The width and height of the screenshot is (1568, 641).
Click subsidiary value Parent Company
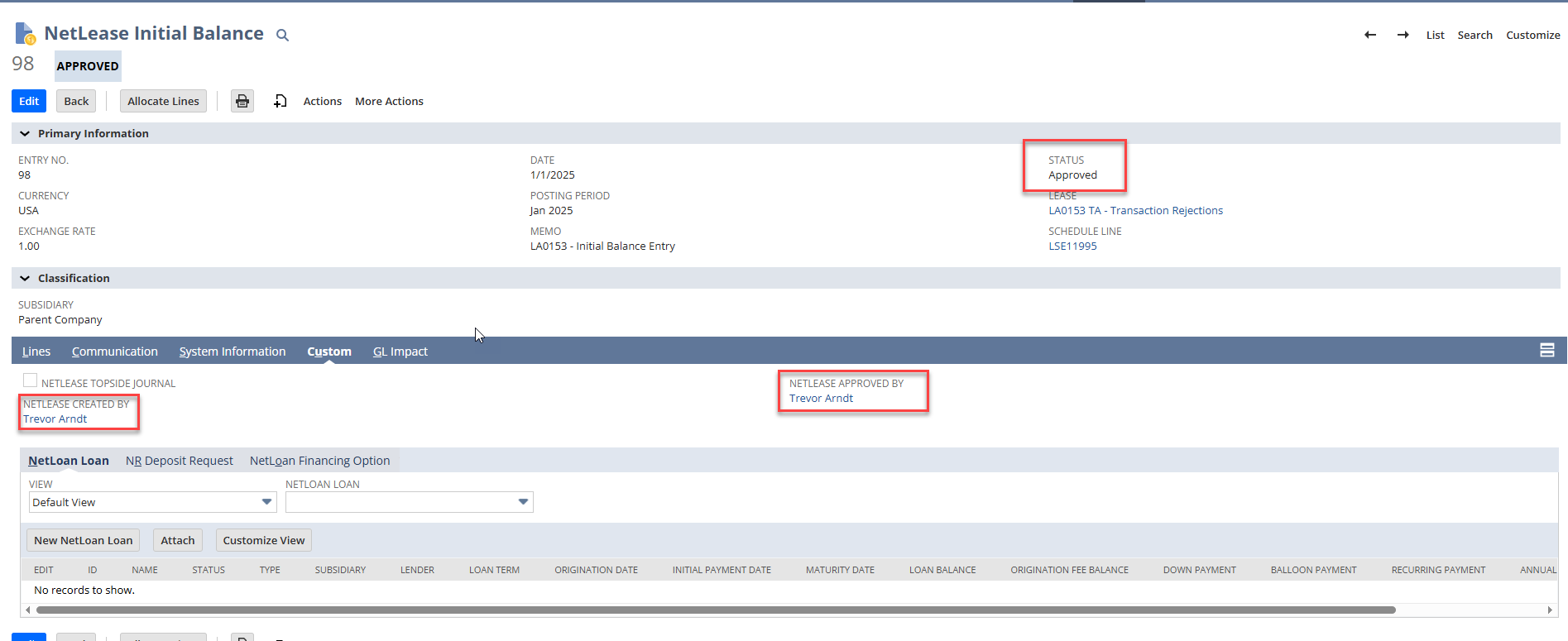[60, 319]
